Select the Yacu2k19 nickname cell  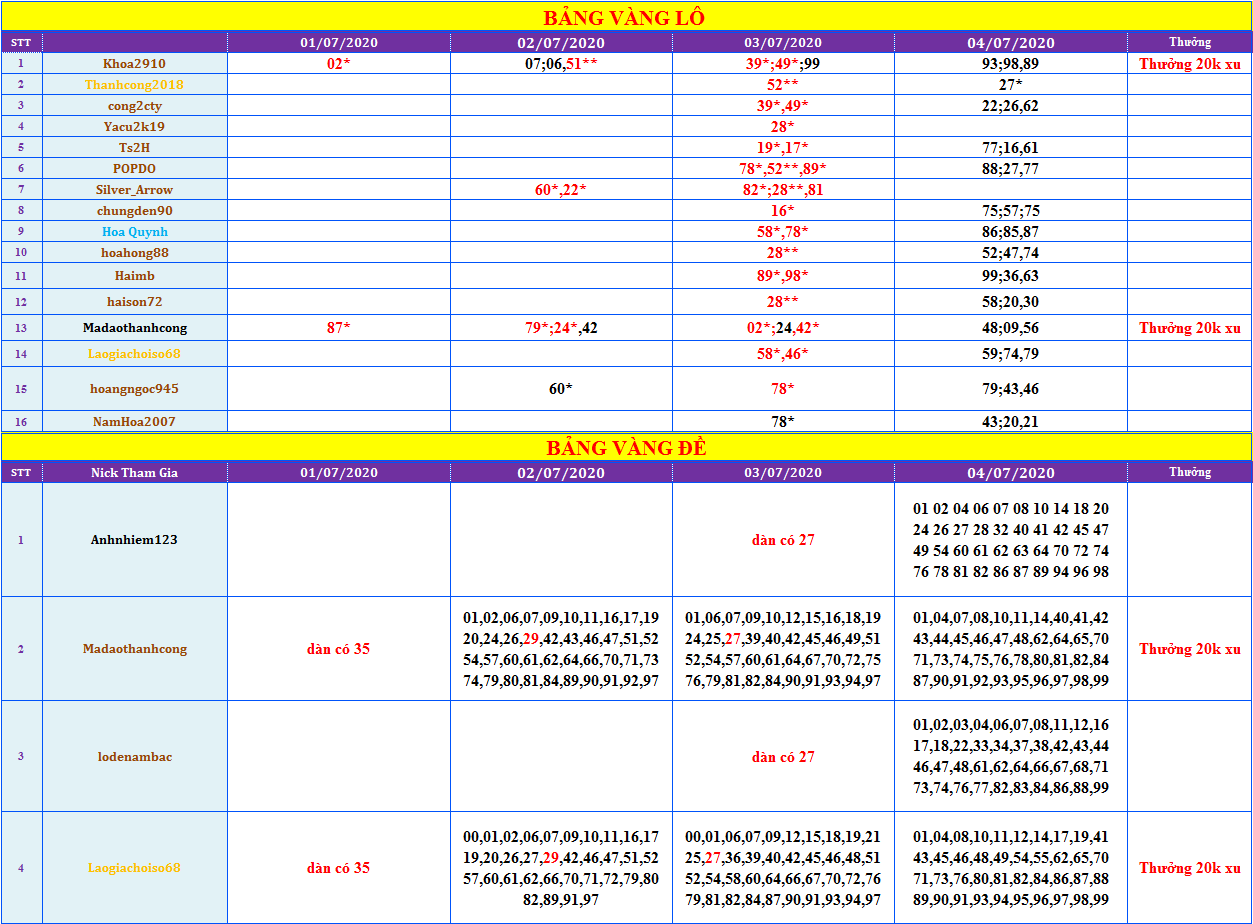pos(134,127)
